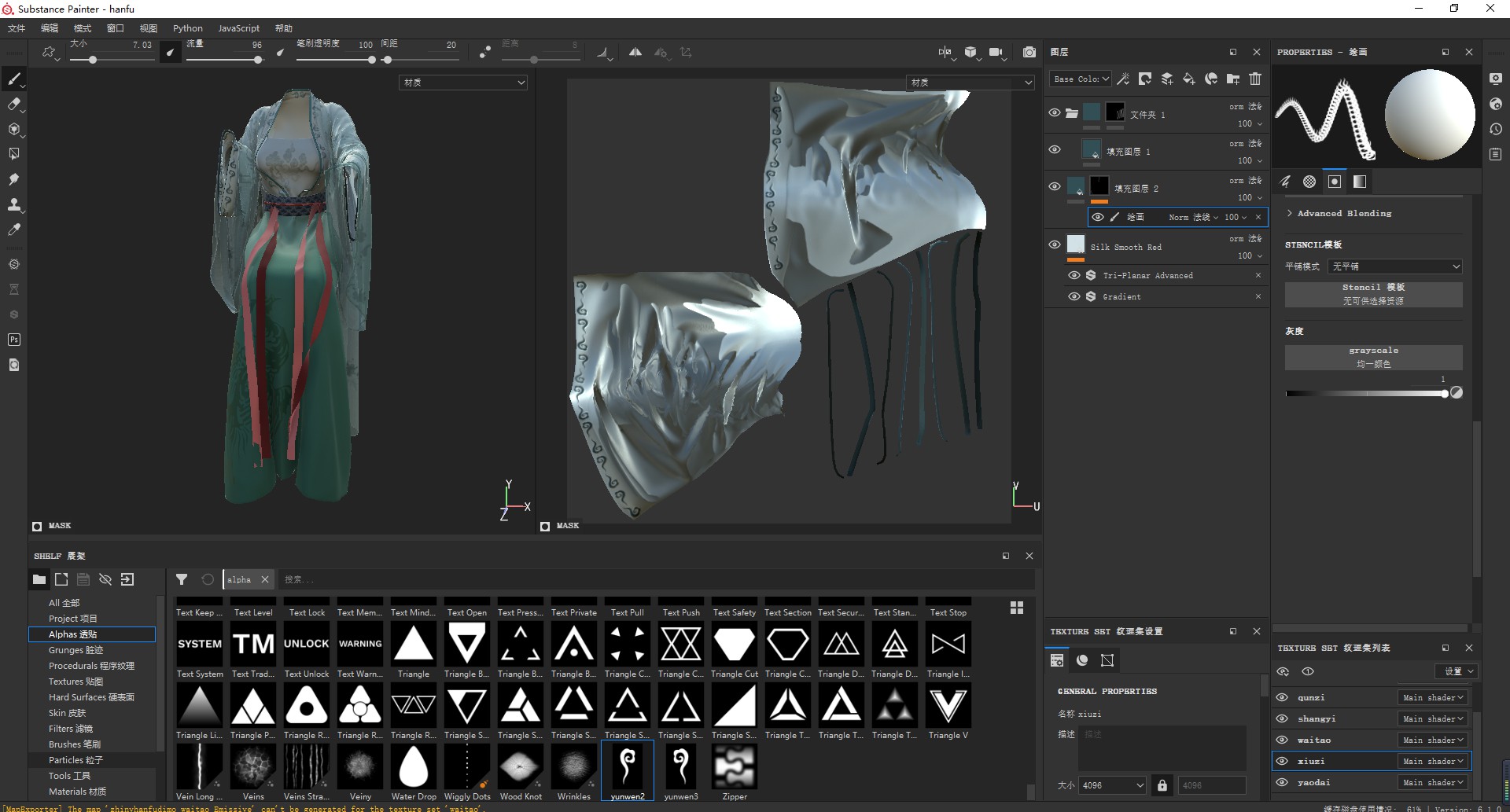Click the camera screenshot icon

coord(1029,52)
